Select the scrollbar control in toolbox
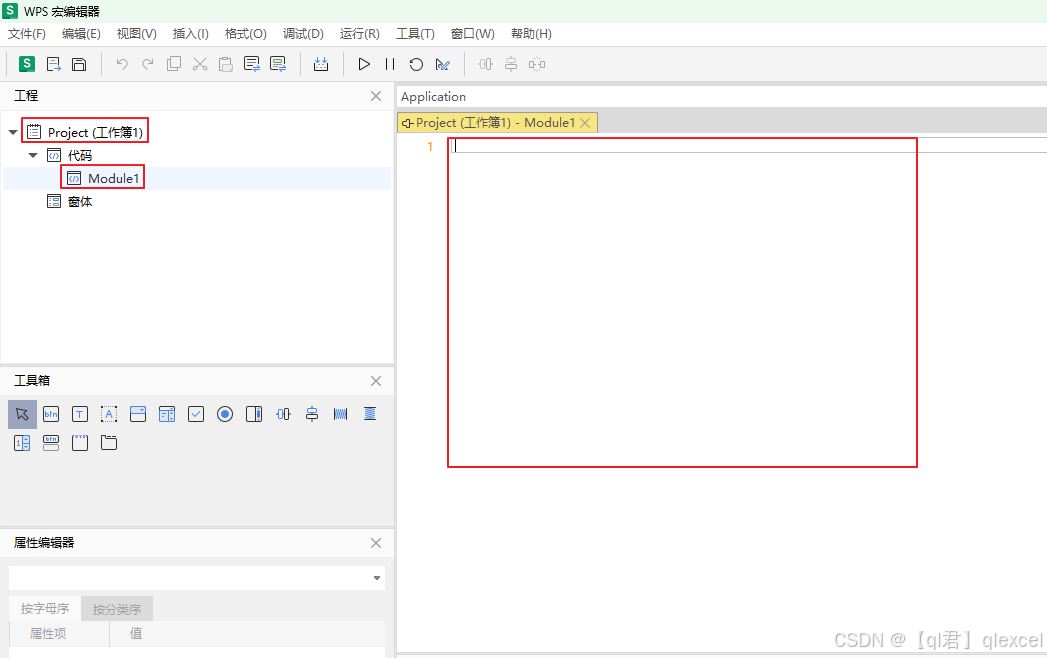 coord(254,414)
